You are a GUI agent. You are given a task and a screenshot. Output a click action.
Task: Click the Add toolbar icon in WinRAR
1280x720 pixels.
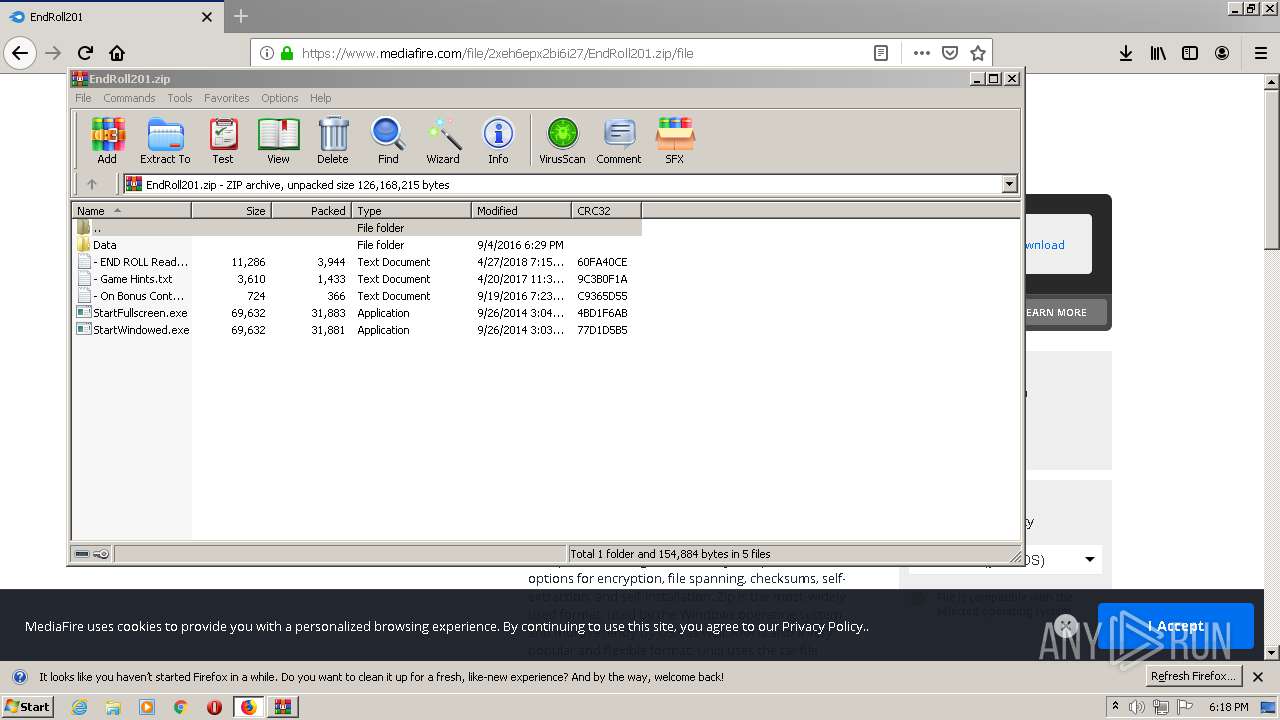(x=107, y=140)
